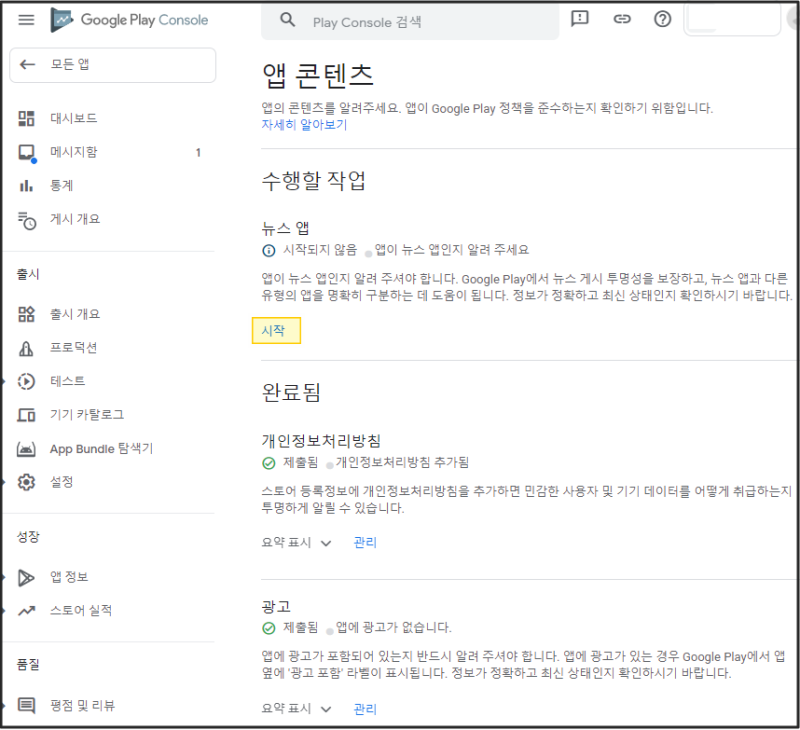Viewport: 800px width, 730px height.
Task: Click the 모든 앱 back button
Action: pos(113,65)
